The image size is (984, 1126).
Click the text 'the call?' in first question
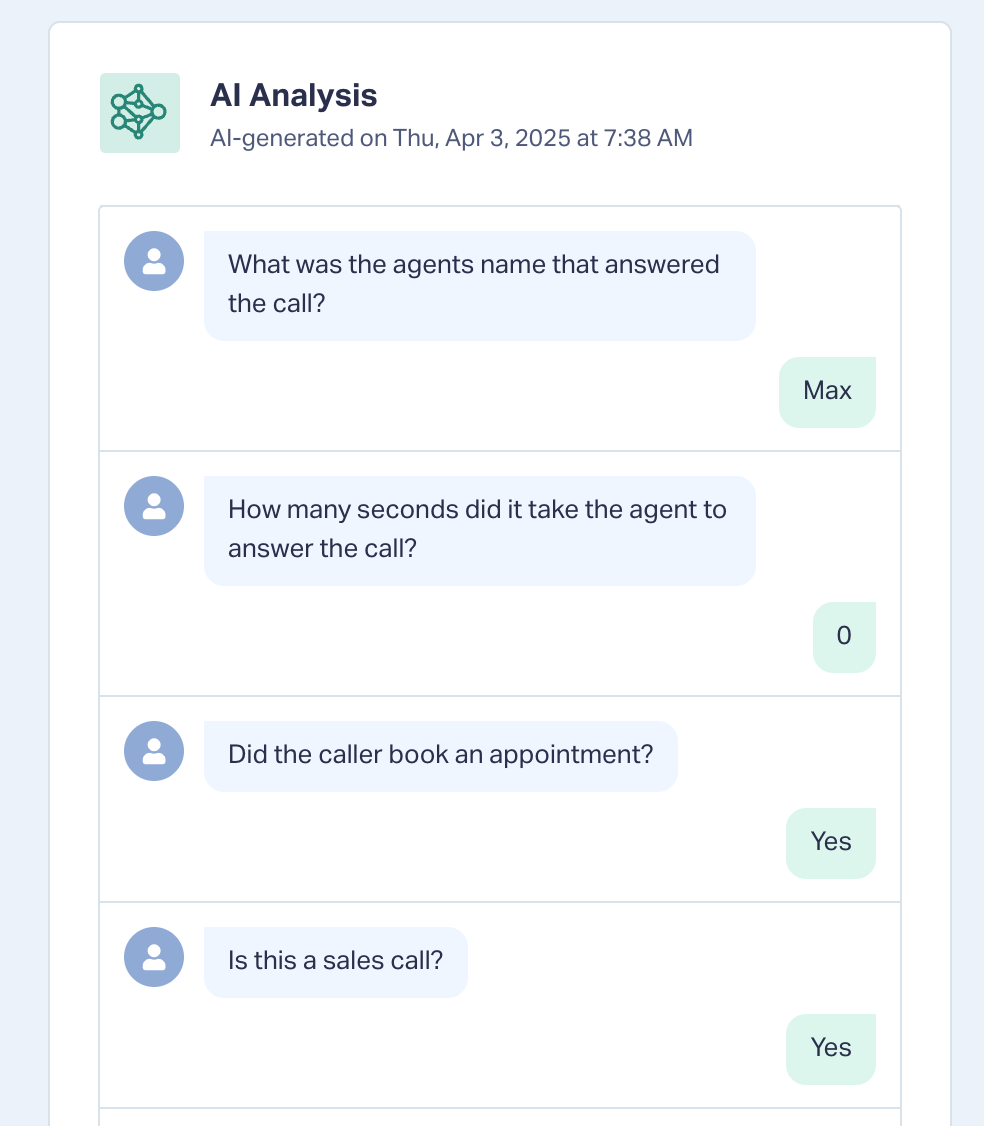277,304
